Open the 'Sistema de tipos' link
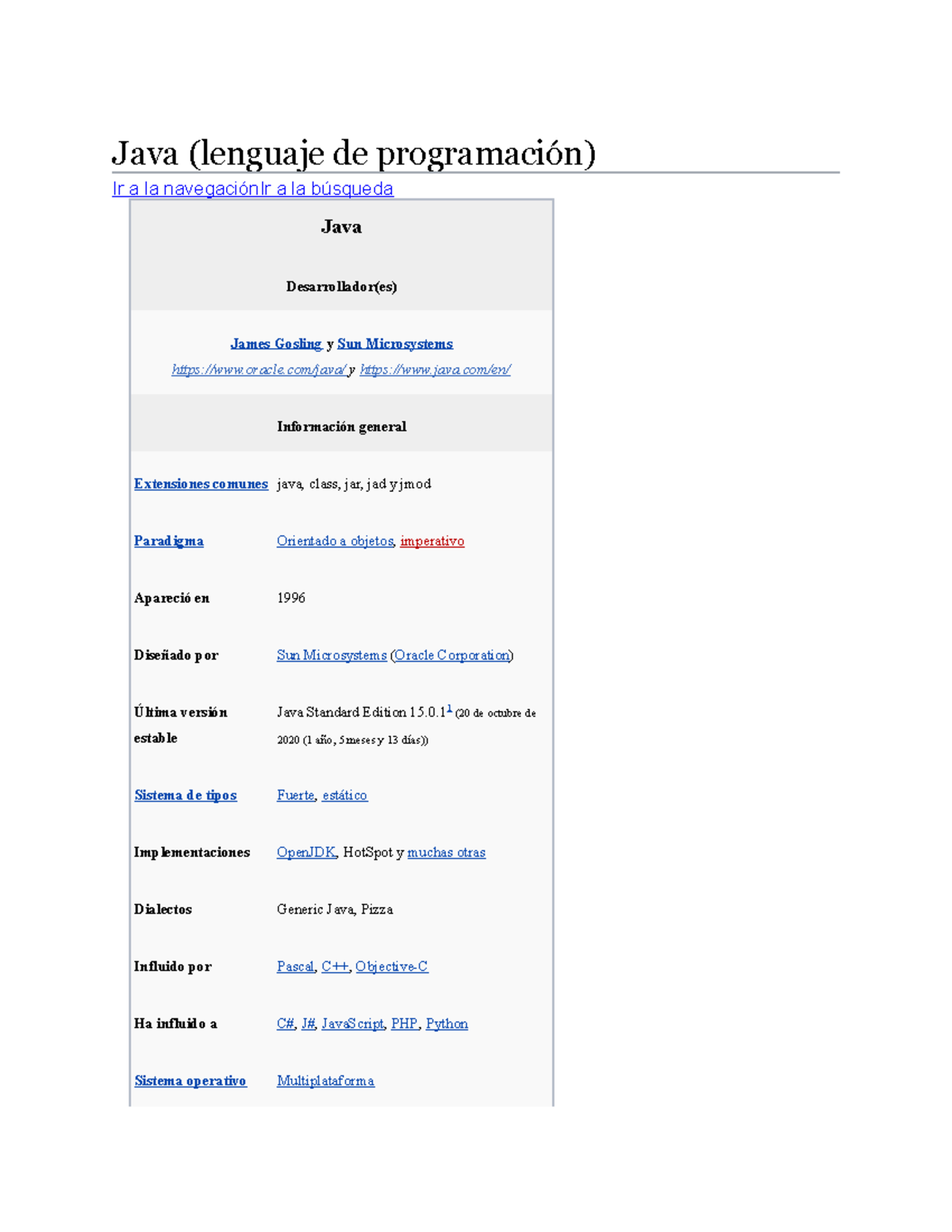The image size is (952, 1232). click(x=185, y=795)
